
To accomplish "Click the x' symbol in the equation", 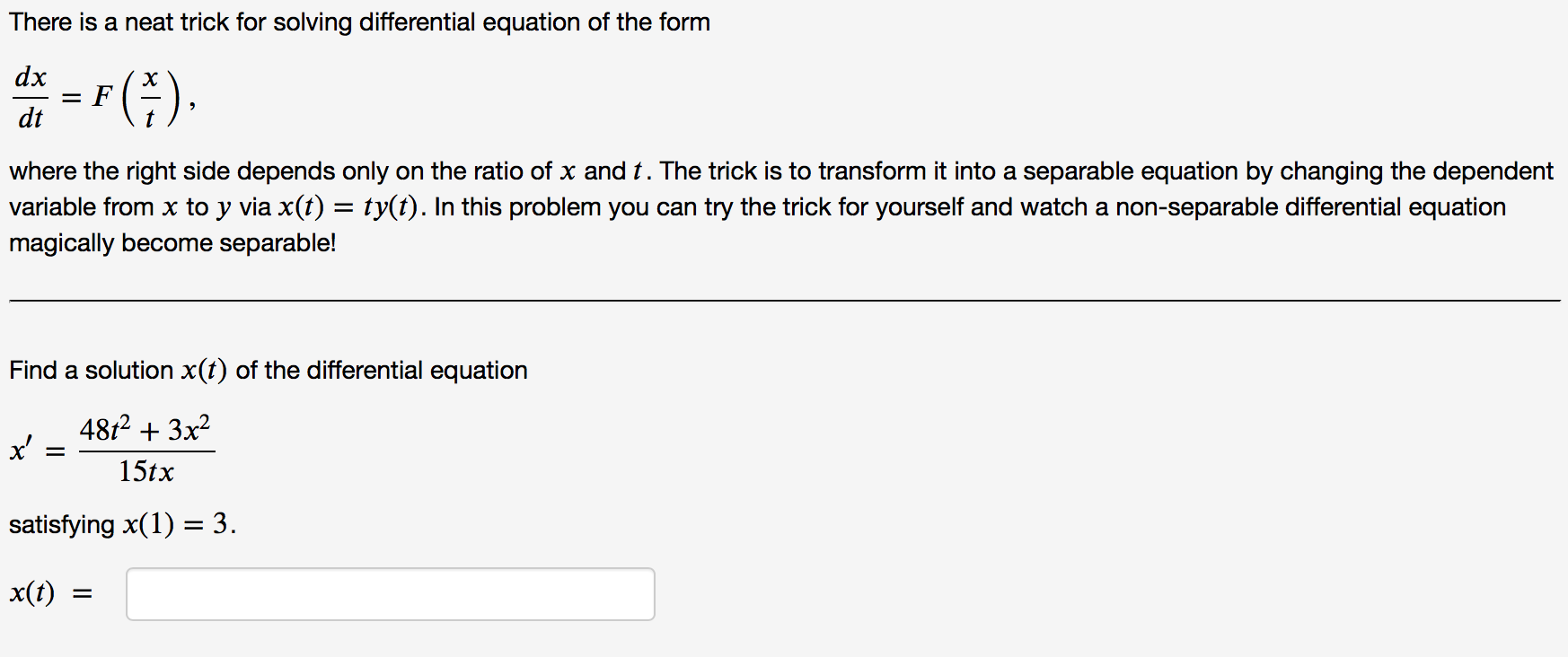I will (22, 450).
